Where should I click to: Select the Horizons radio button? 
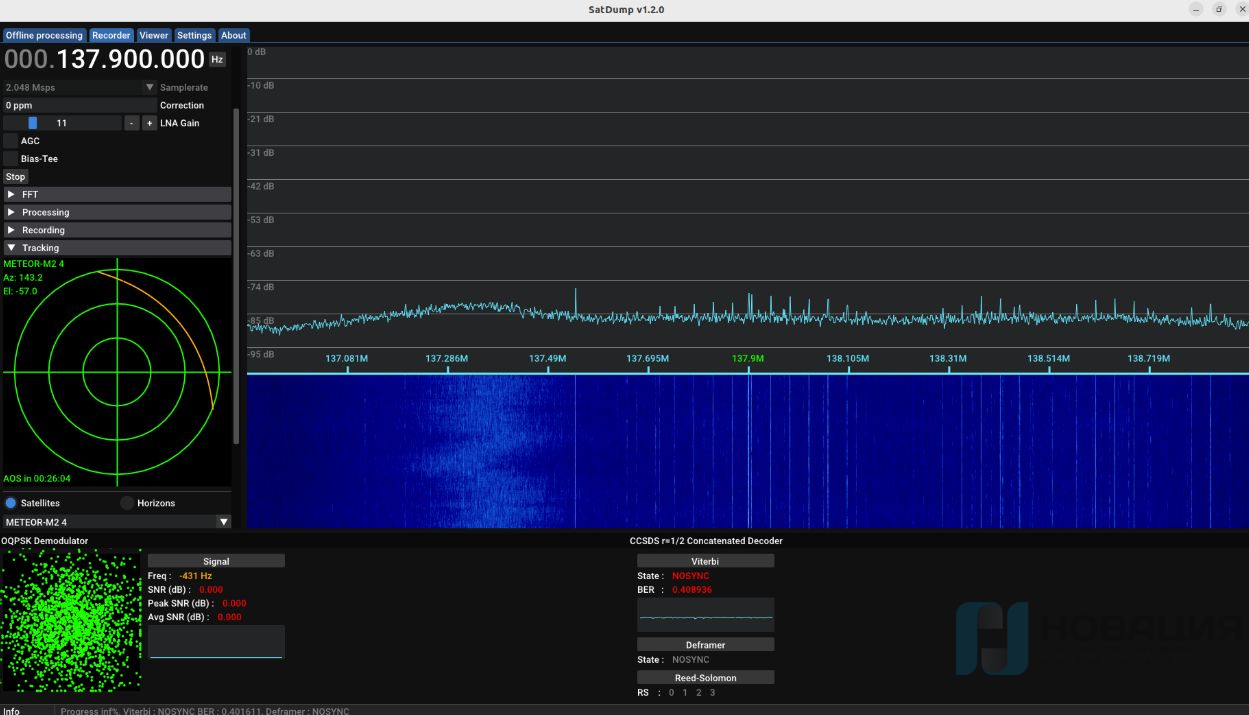coord(127,503)
